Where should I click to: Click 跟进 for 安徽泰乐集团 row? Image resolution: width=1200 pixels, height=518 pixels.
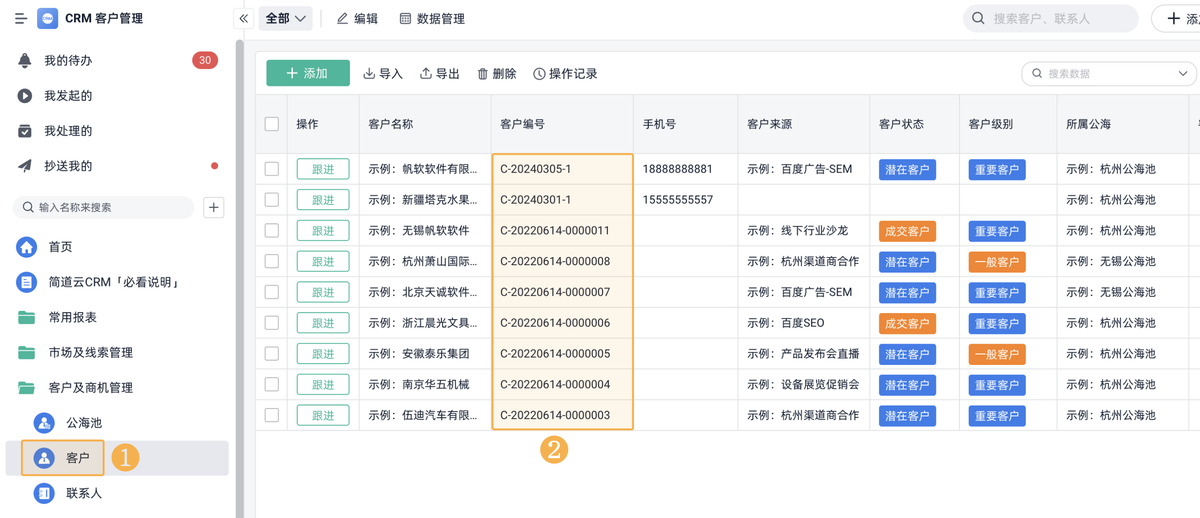click(x=323, y=354)
